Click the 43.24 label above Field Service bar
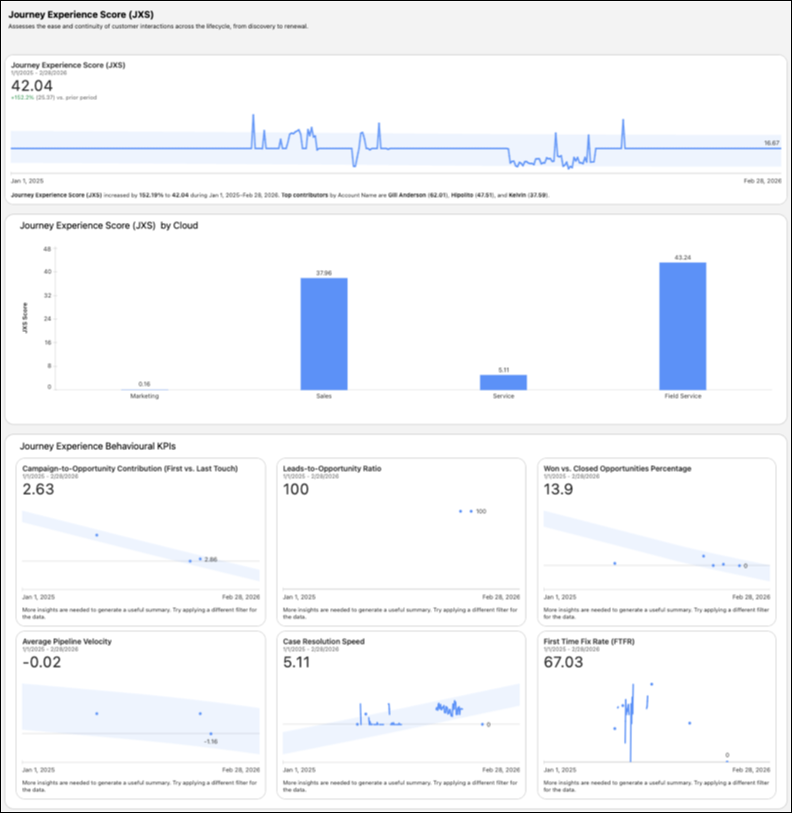This screenshot has width=792, height=813. pos(683,257)
